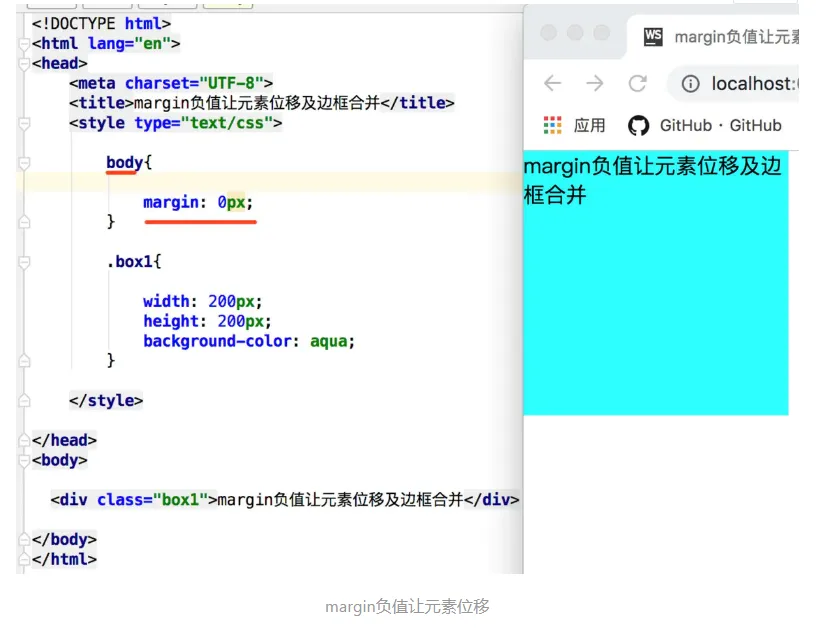Click fold end marker at </body> line
Screen dimensions: 816x629
24,540
